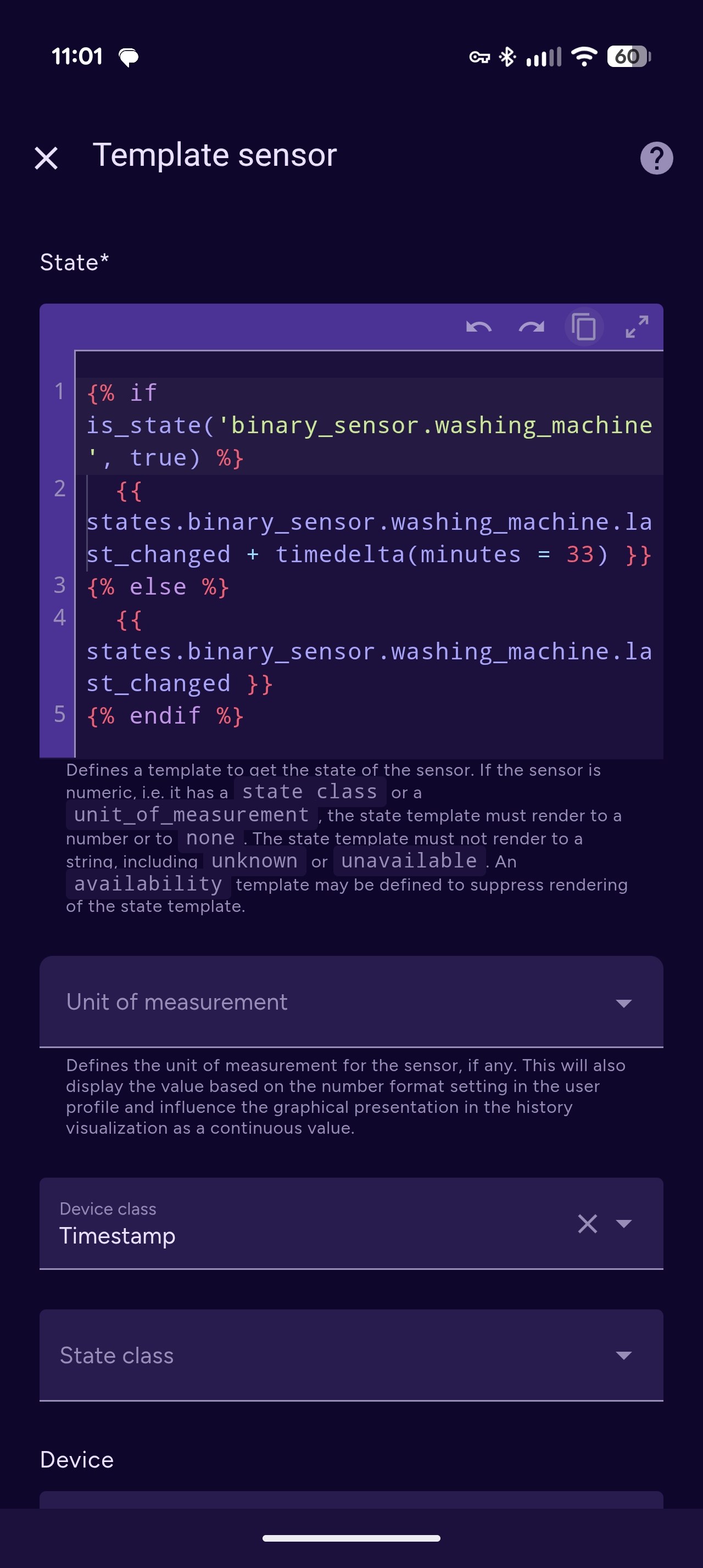Select line number 1 in gutter
This screenshot has width=703, height=1568.
pos(59,391)
